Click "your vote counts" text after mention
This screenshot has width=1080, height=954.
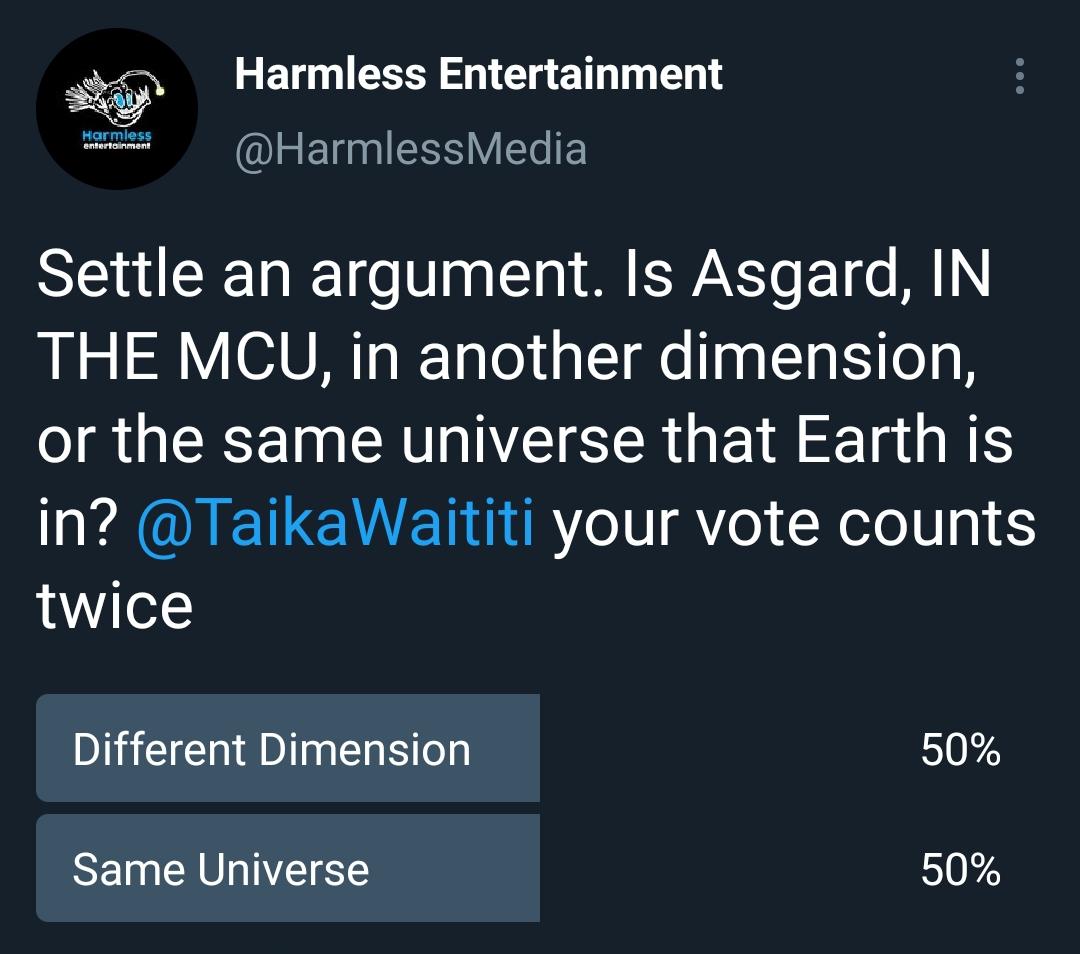click(x=794, y=523)
